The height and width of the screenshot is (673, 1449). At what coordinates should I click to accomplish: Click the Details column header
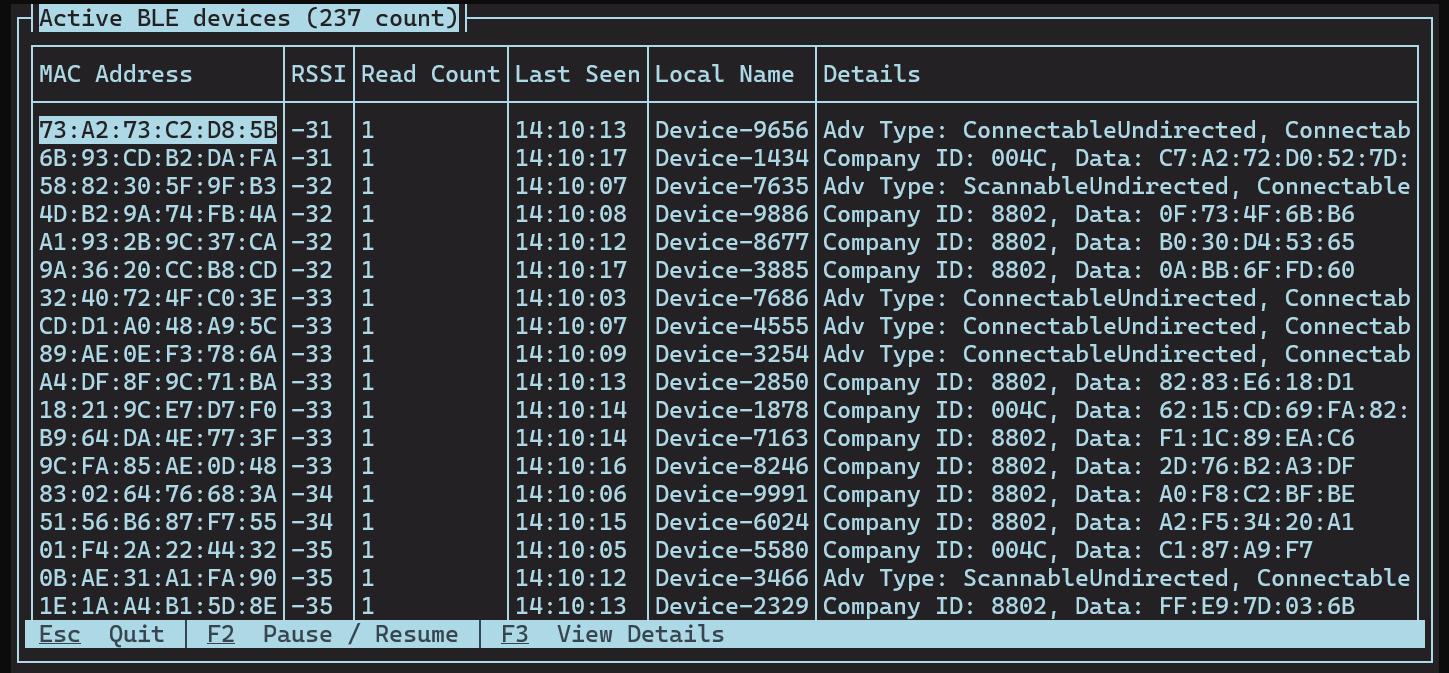871,74
